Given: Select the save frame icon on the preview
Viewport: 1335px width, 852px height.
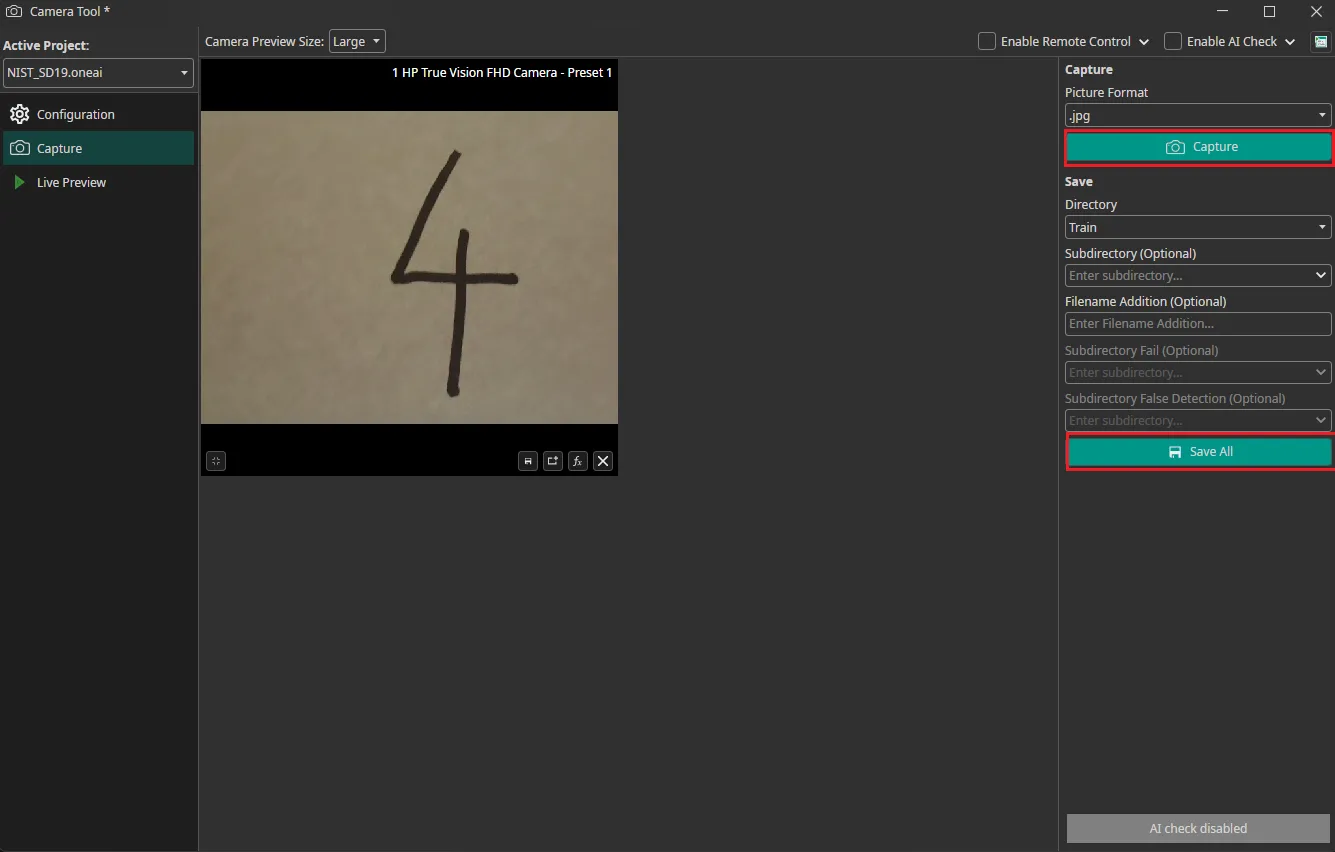Looking at the screenshot, I should click(x=527, y=461).
